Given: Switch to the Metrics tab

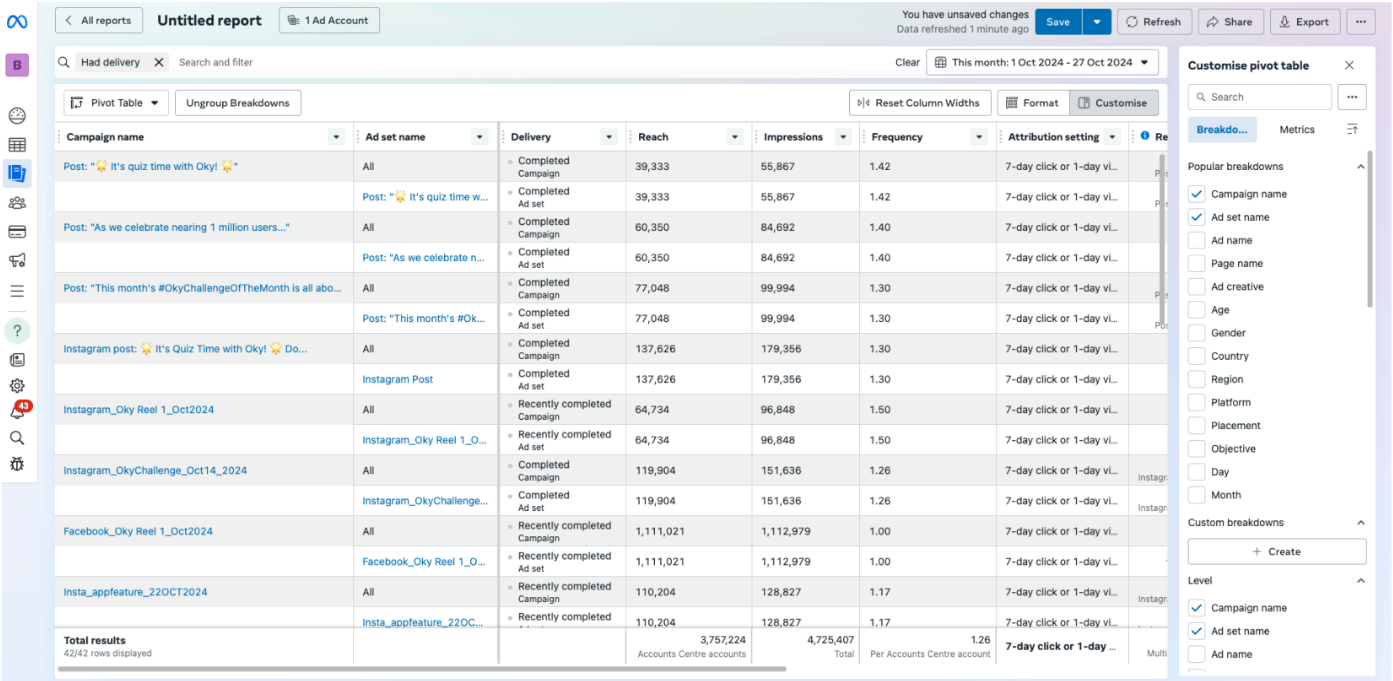Looking at the screenshot, I should click(x=1297, y=130).
